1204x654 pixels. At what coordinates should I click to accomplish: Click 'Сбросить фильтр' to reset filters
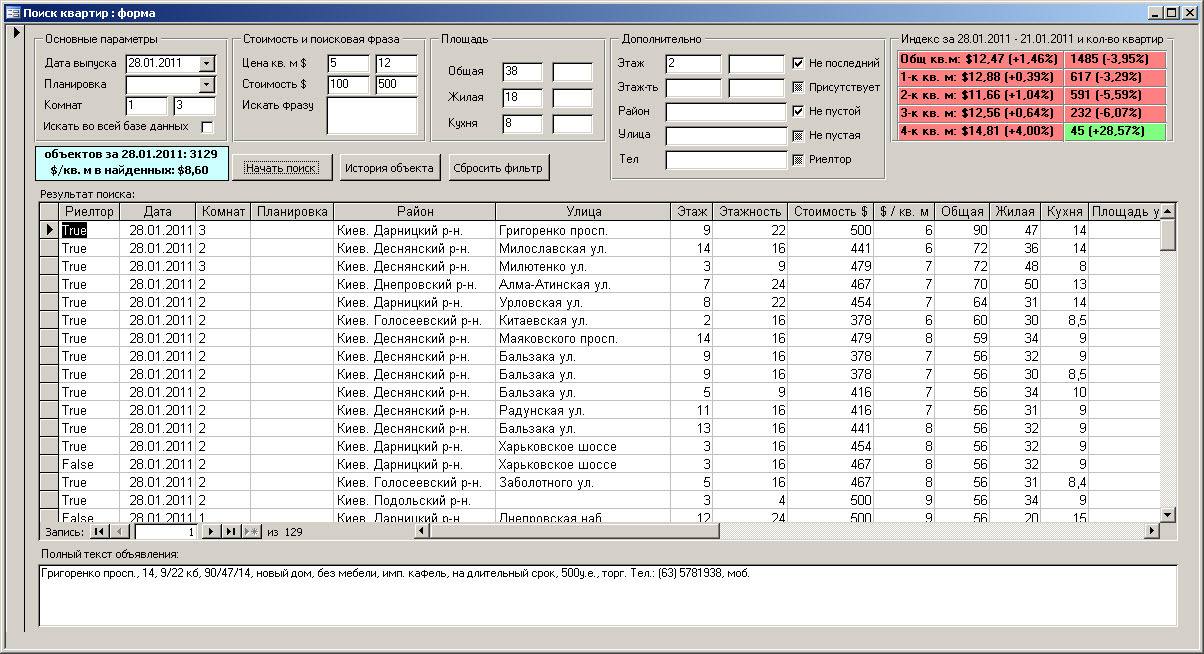(x=498, y=168)
